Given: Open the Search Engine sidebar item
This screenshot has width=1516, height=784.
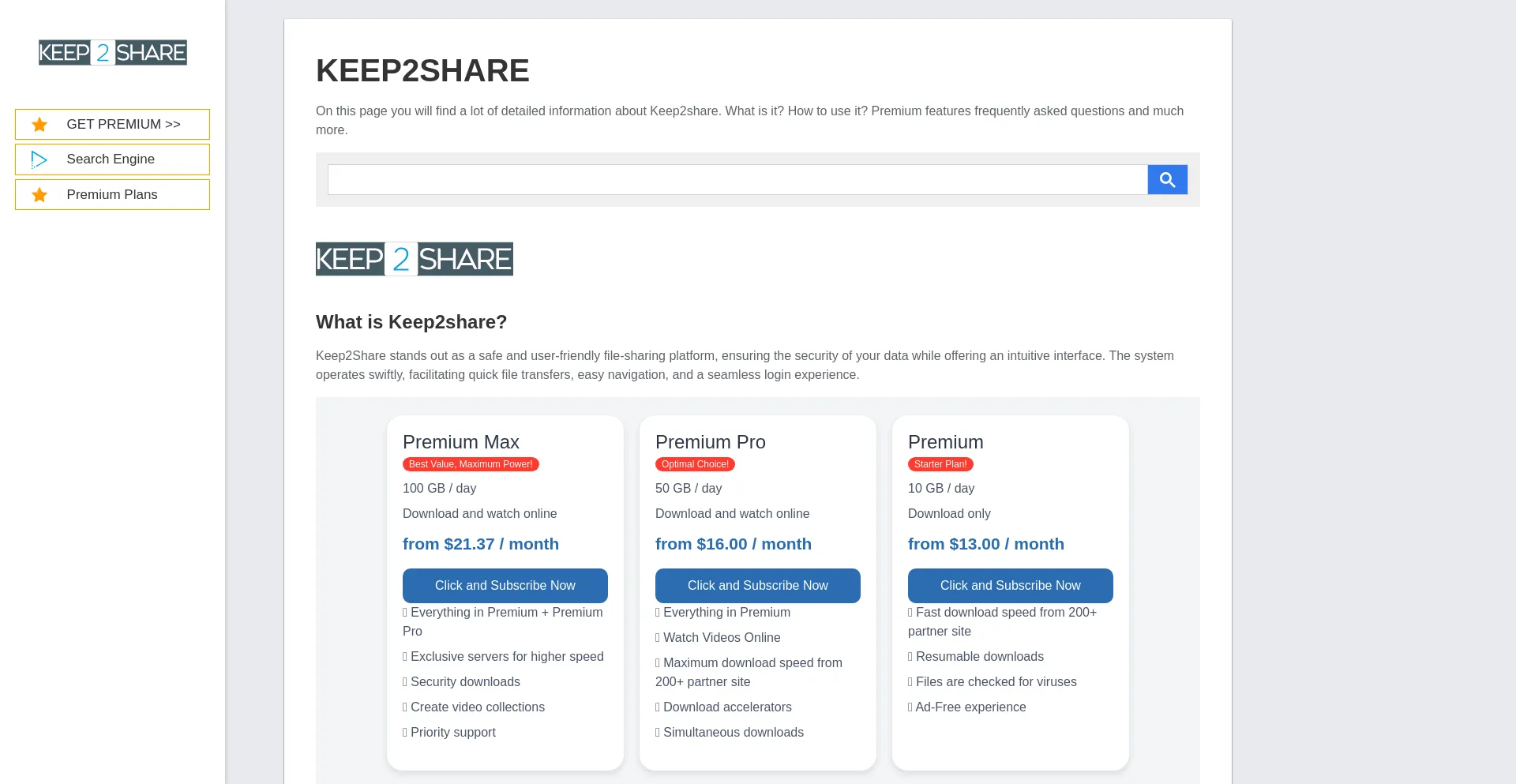Looking at the screenshot, I should (112, 159).
